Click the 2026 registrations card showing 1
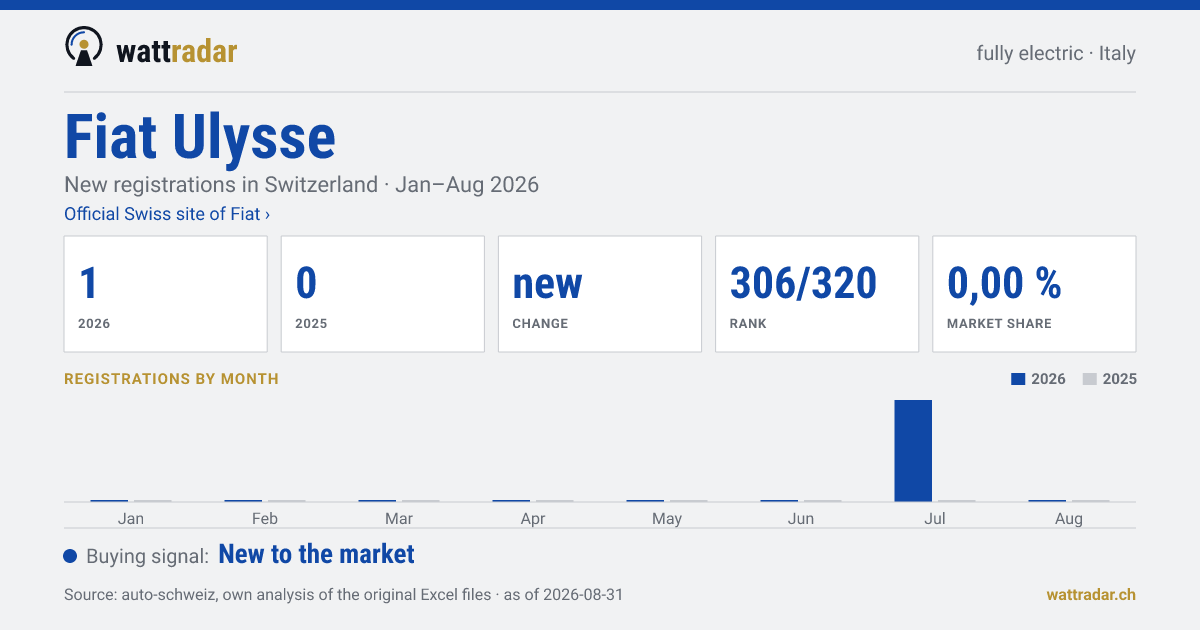1200x630 pixels. pos(166,294)
